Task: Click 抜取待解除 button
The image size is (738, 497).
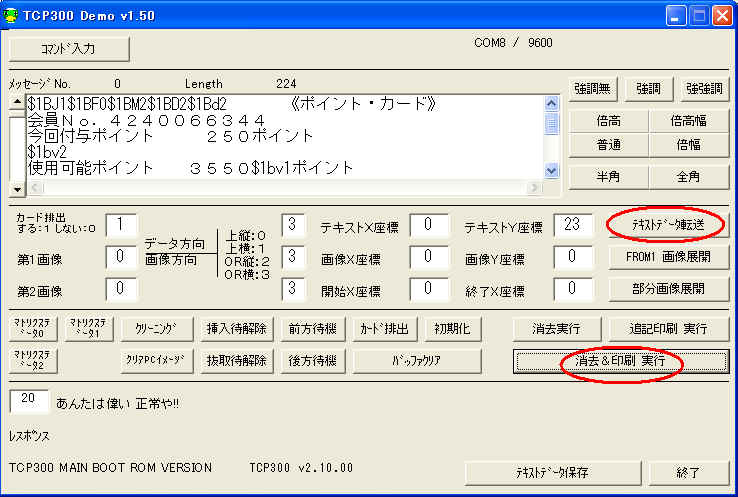Action: (237, 361)
